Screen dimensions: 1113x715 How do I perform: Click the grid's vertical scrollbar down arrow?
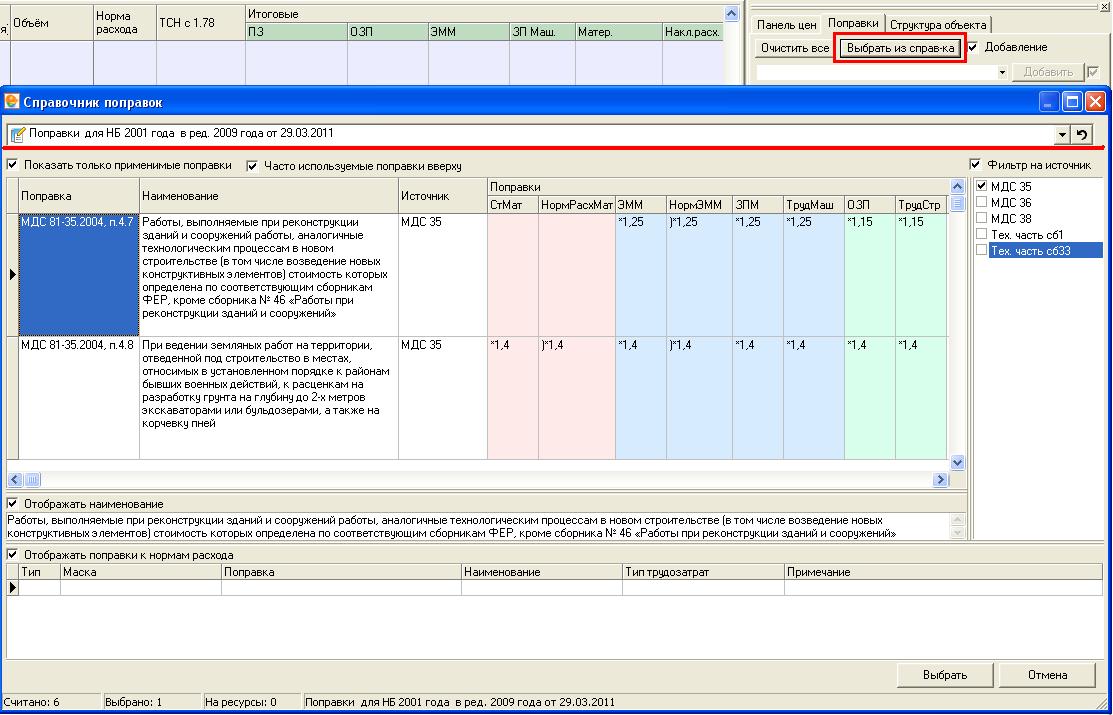957,462
